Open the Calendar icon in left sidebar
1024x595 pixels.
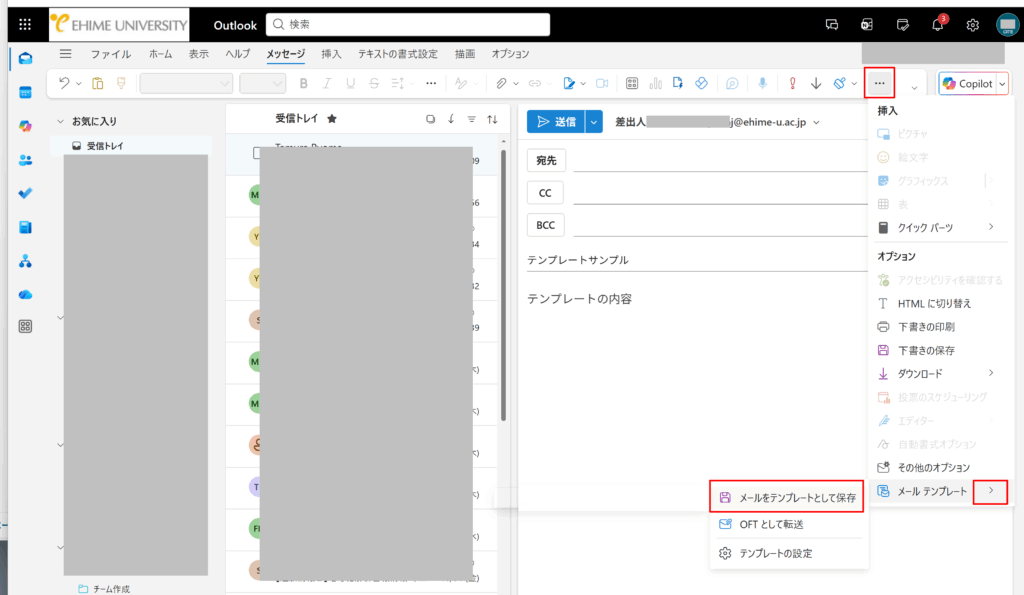coord(26,92)
